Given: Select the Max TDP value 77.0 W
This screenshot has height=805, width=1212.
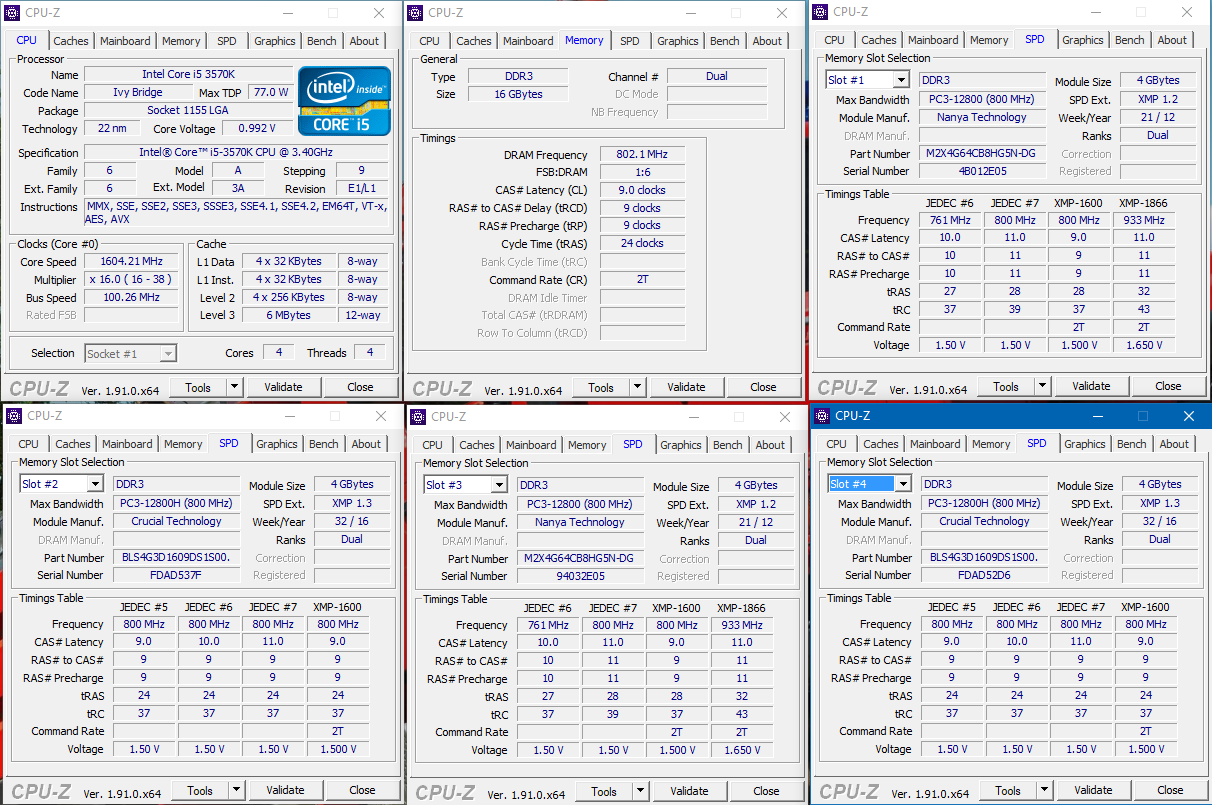Looking at the screenshot, I should [x=271, y=92].
